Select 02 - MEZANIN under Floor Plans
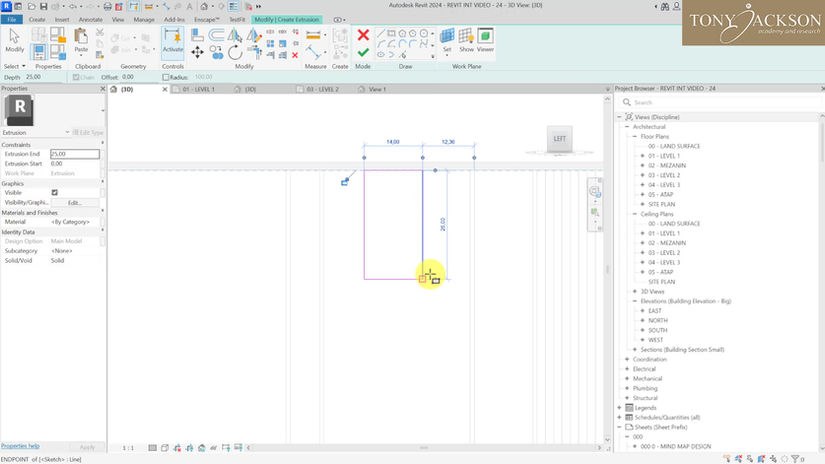 (x=667, y=165)
